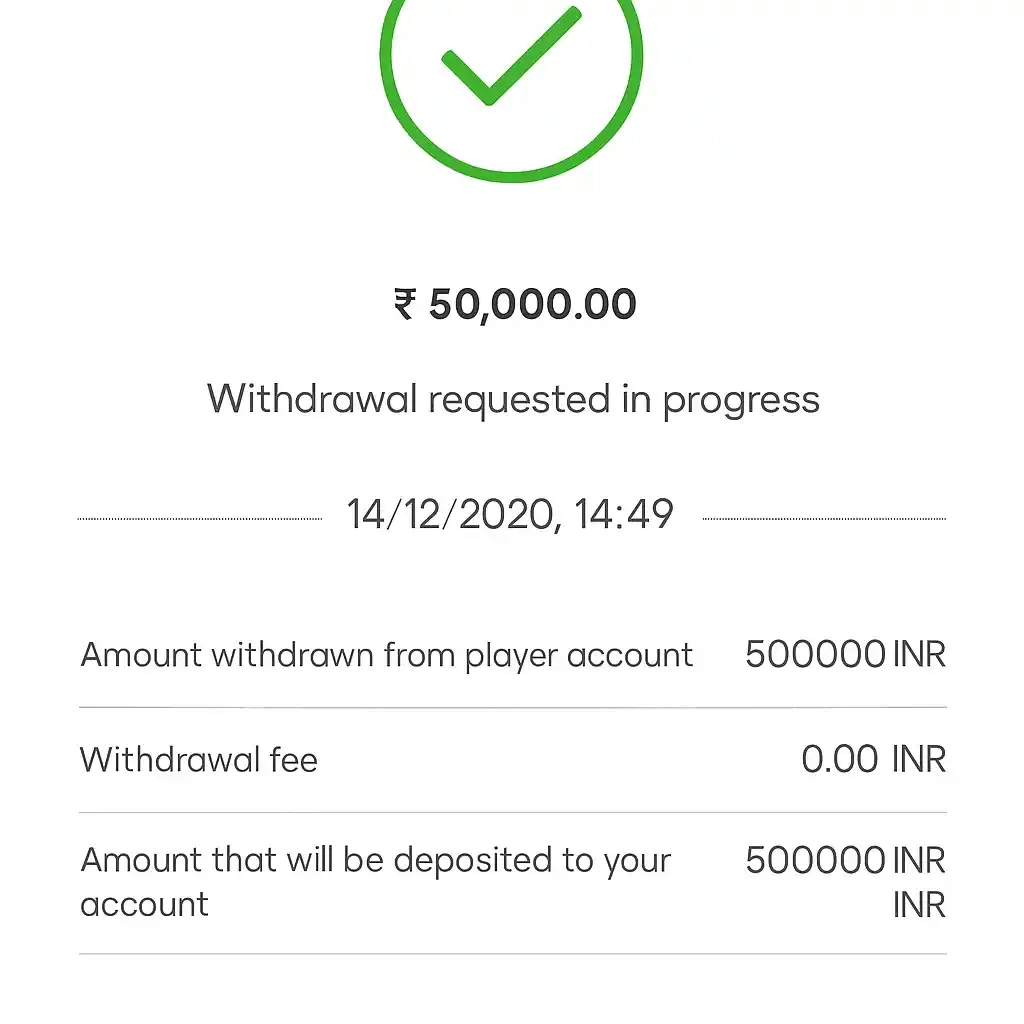Screen dimensions: 1024x1024
Task: Click the Withdrawal fee row label
Action: (197, 759)
